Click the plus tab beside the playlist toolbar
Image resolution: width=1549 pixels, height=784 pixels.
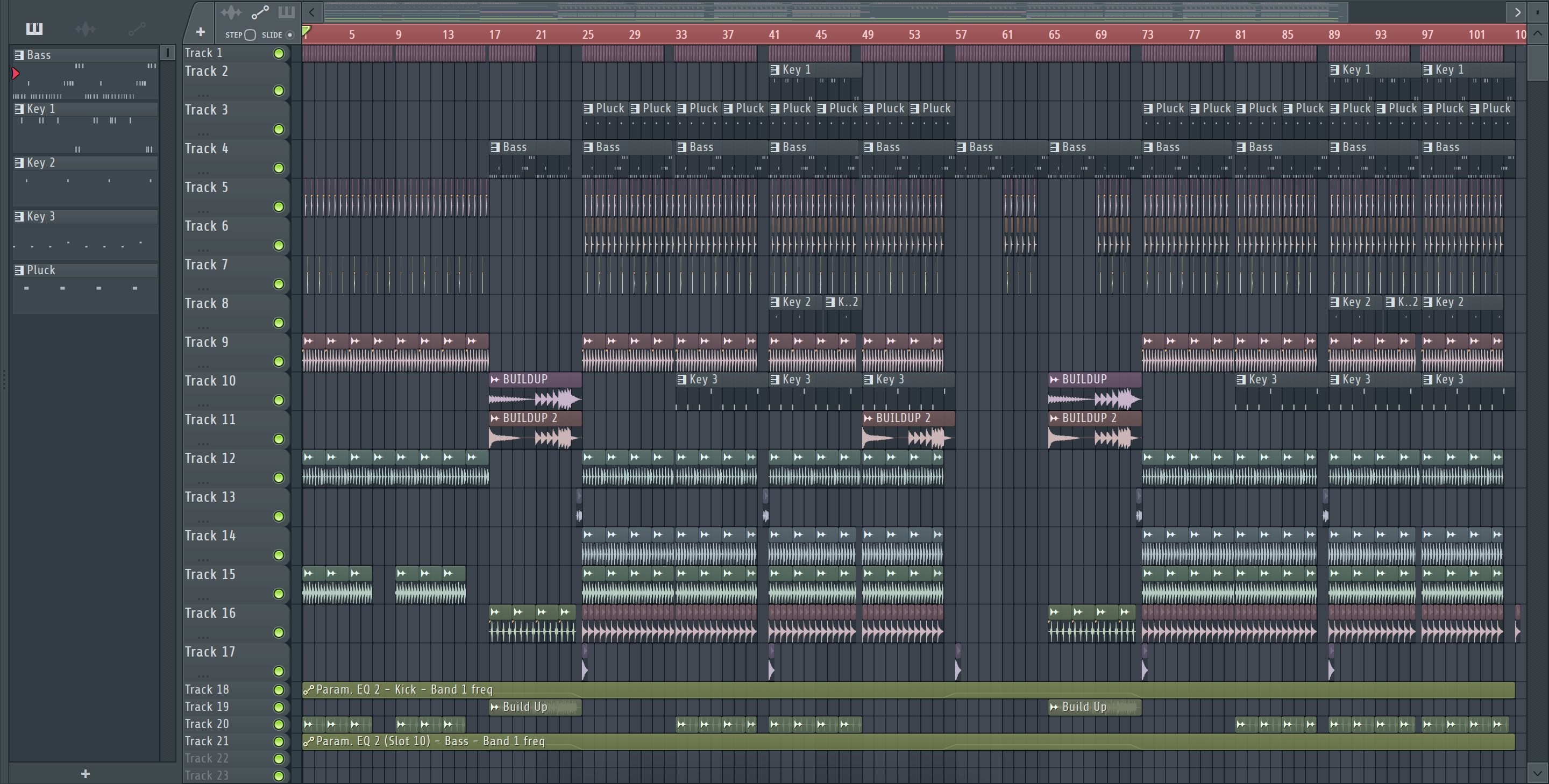200,31
